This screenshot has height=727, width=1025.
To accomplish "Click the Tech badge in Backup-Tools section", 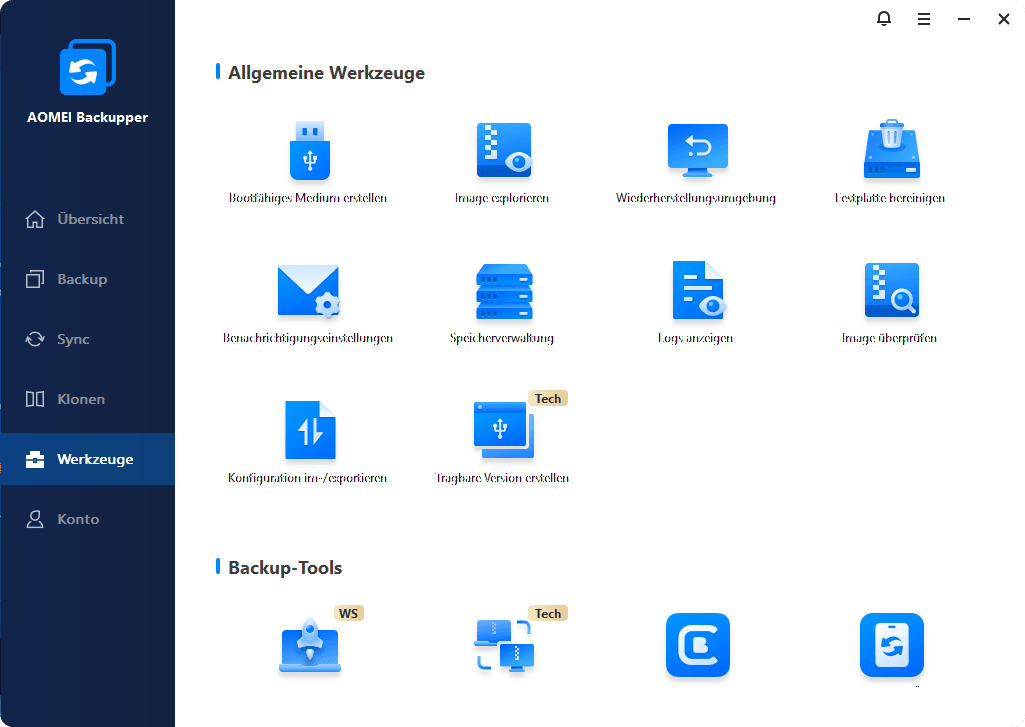I will tap(548, 613).
